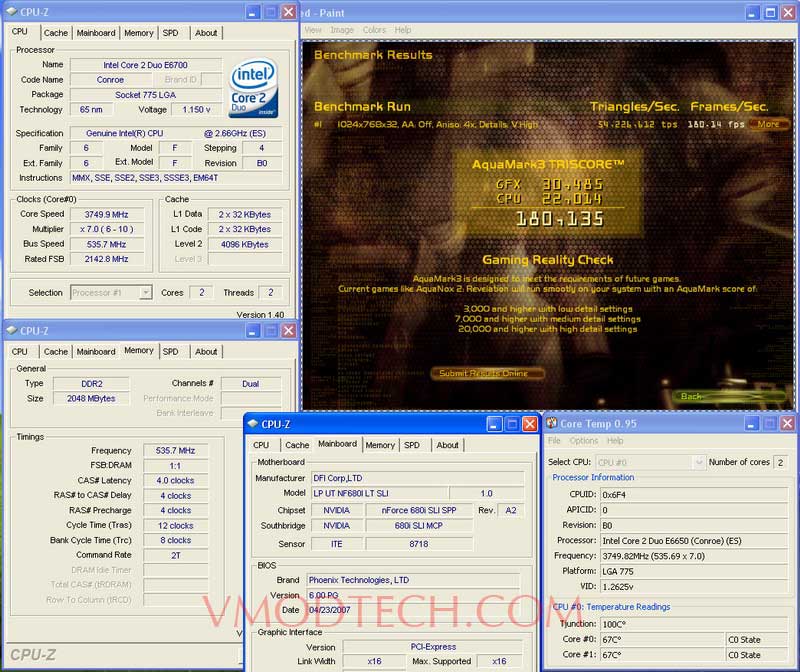Click the More button in benchmark results

click(768, 124)
